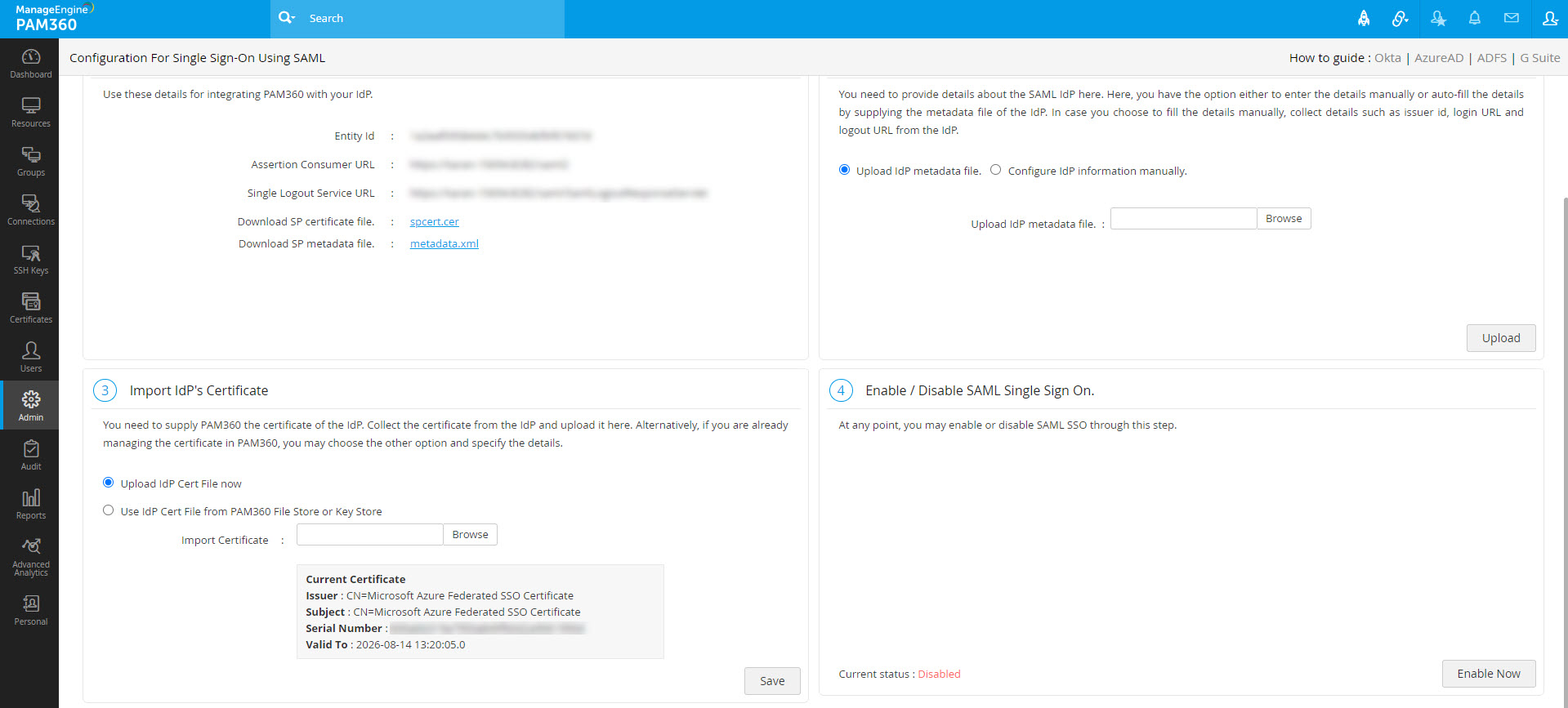Viewport: 1568px width, 708px height.
Task: Click the Upload button
Action: [1501, 338]
